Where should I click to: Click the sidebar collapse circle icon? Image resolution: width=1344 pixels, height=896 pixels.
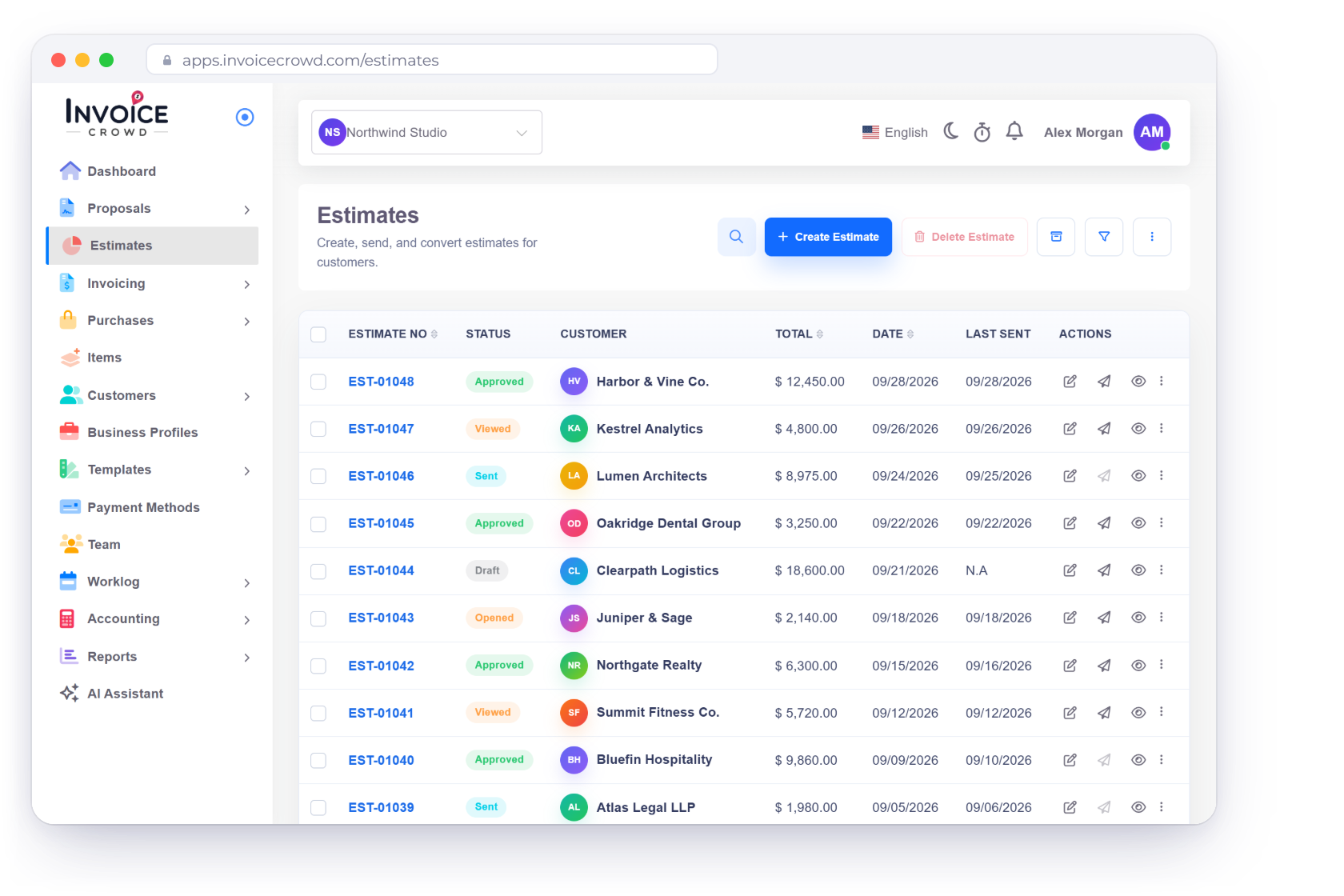tap(245, 118)
